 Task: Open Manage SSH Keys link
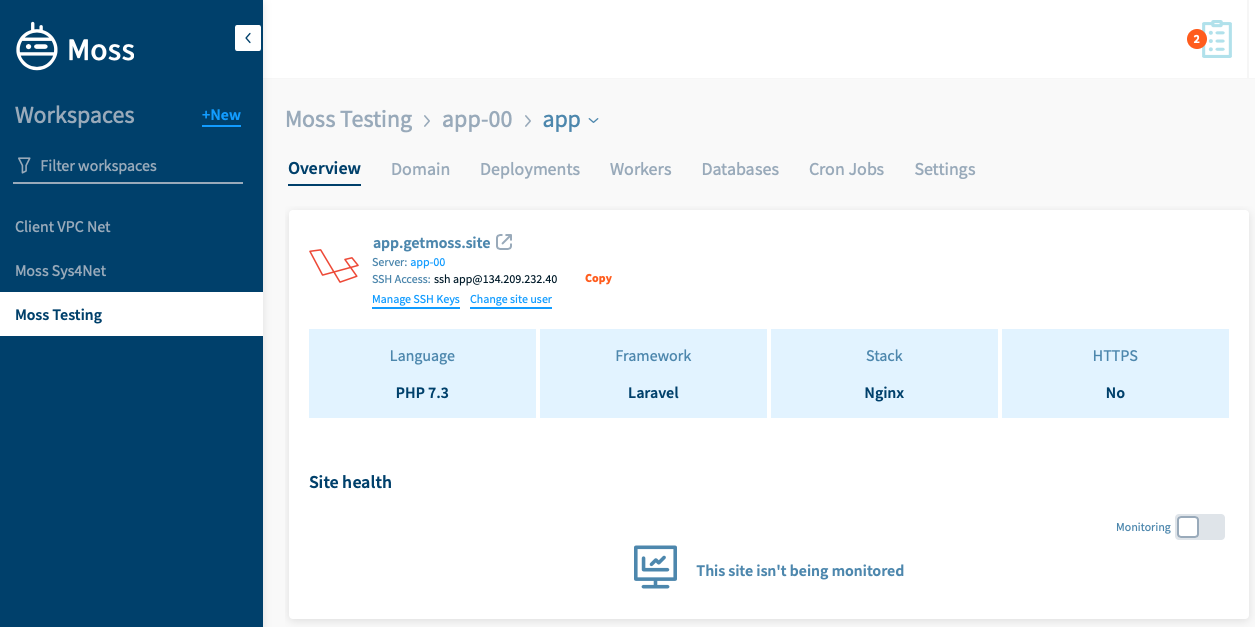pyautogui.click(x=416, y=300)
